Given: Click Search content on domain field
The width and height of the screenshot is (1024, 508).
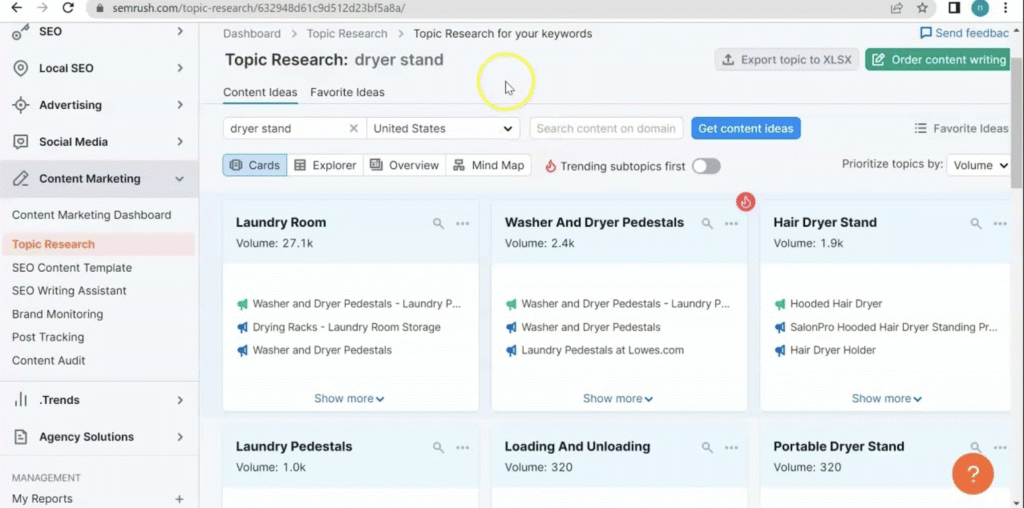Looking at the screenshot, I should point(606,129).
